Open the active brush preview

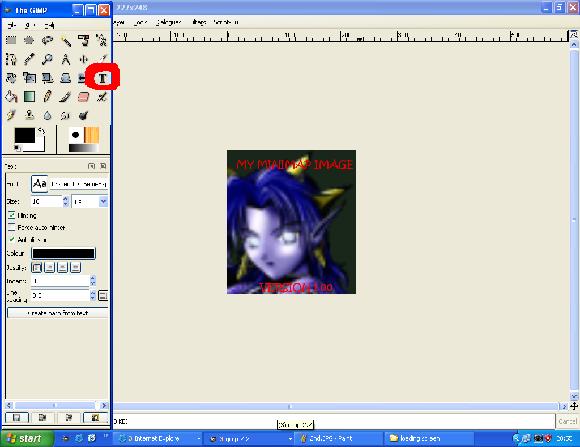tap(76, 135)
